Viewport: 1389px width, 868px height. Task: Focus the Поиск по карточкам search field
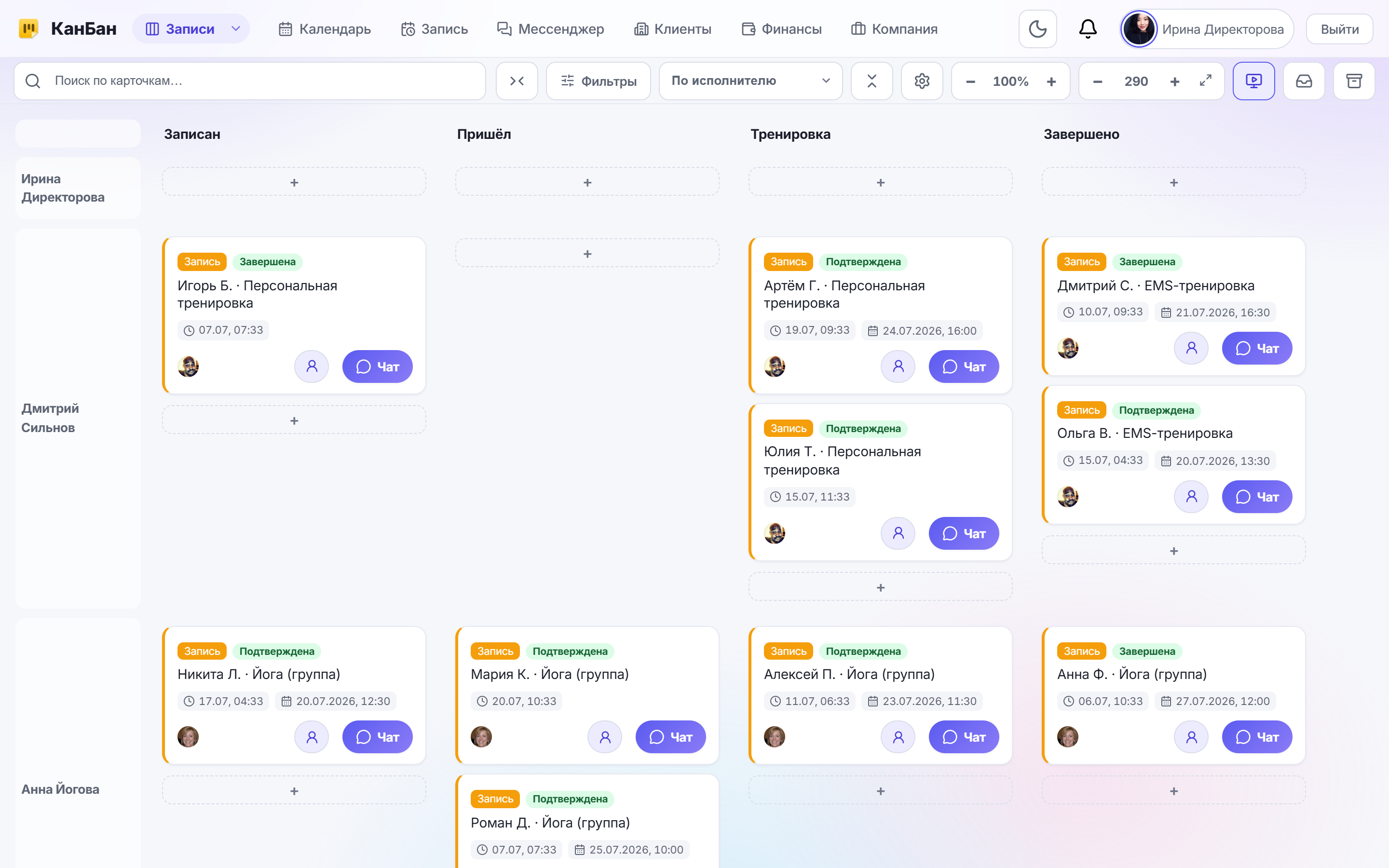[250, 81]
